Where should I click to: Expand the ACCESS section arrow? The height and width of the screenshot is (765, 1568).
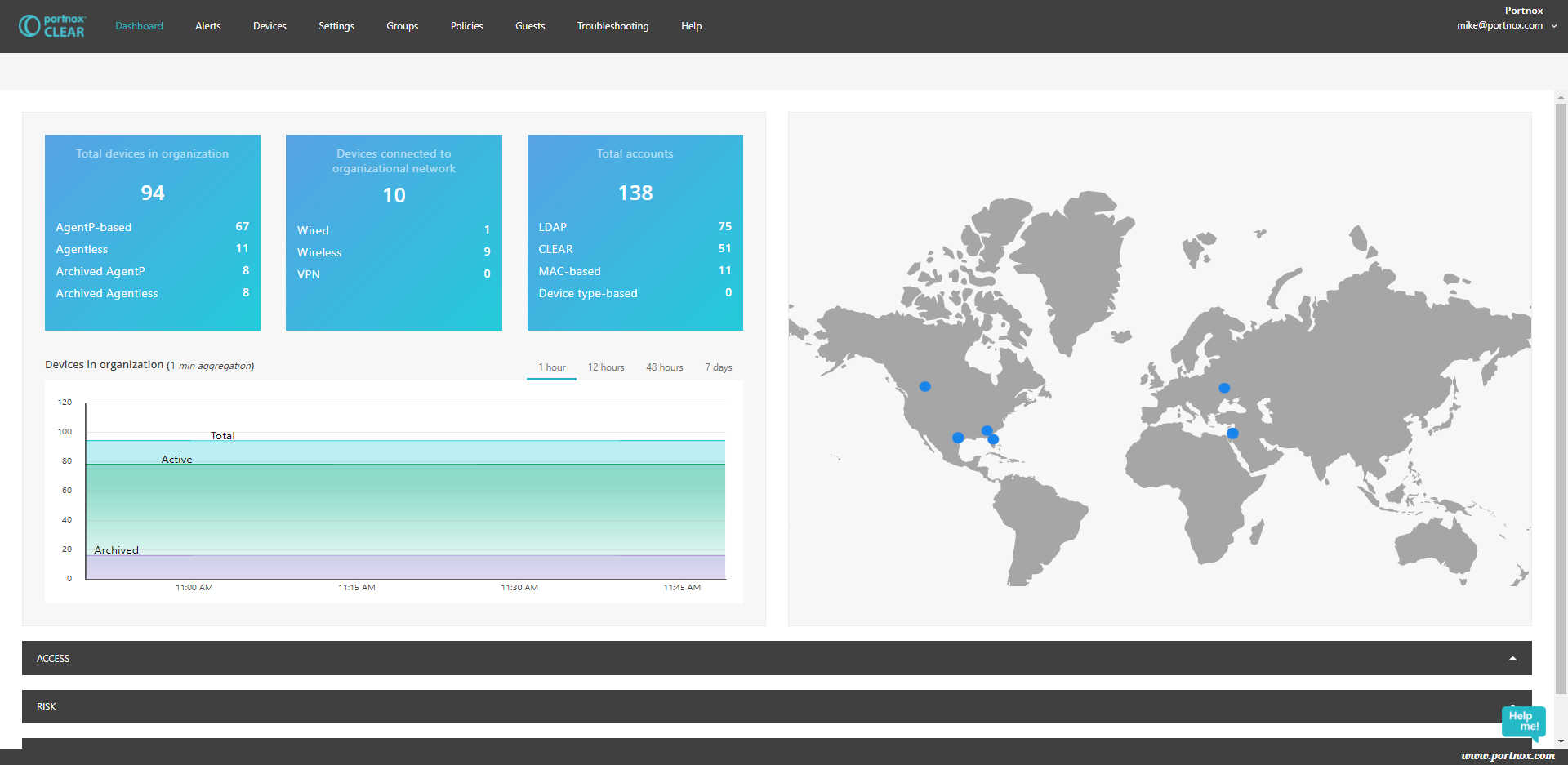pos(1512,658)
